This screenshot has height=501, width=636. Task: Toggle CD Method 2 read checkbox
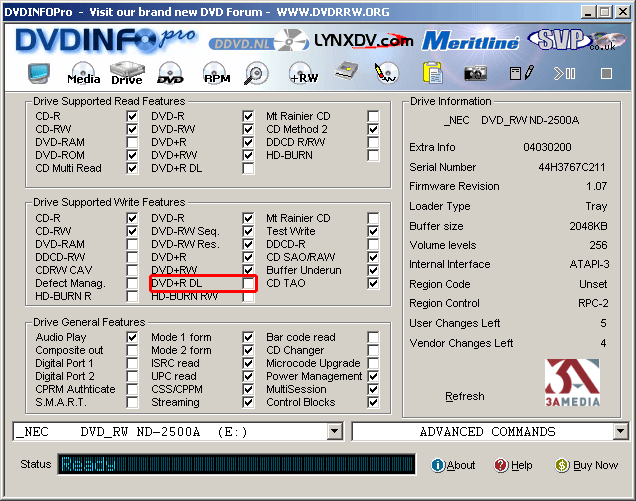(373, 129)
